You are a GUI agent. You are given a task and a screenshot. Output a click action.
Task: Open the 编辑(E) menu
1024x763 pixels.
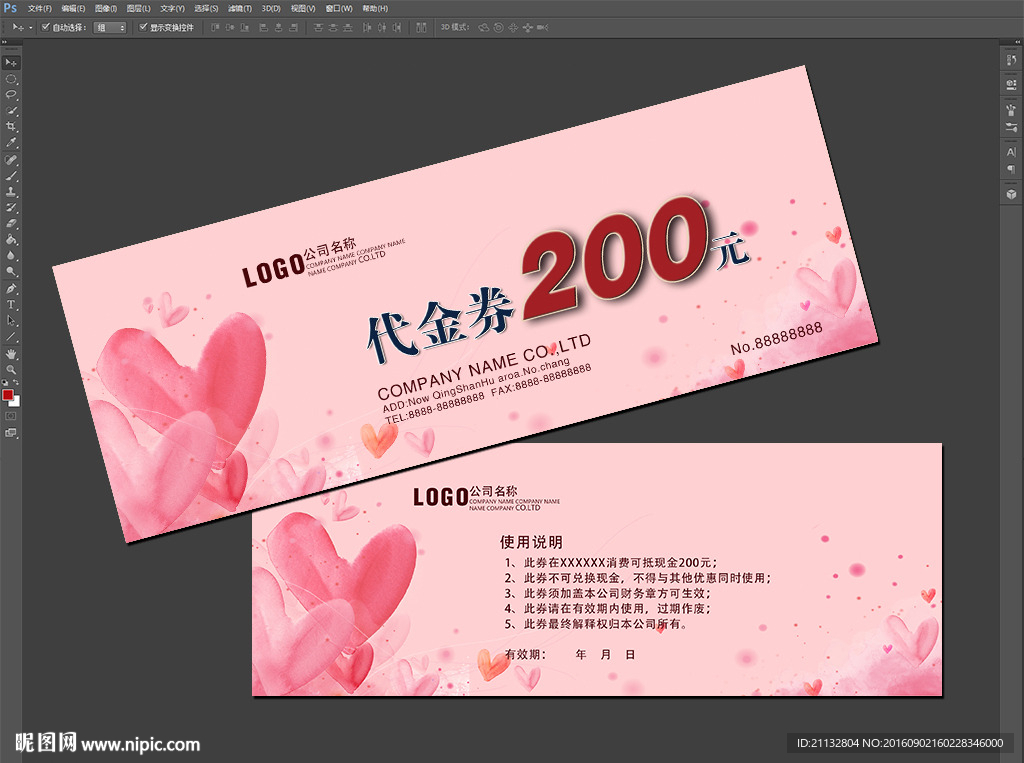pyautogui.click(x=73, y=8)
